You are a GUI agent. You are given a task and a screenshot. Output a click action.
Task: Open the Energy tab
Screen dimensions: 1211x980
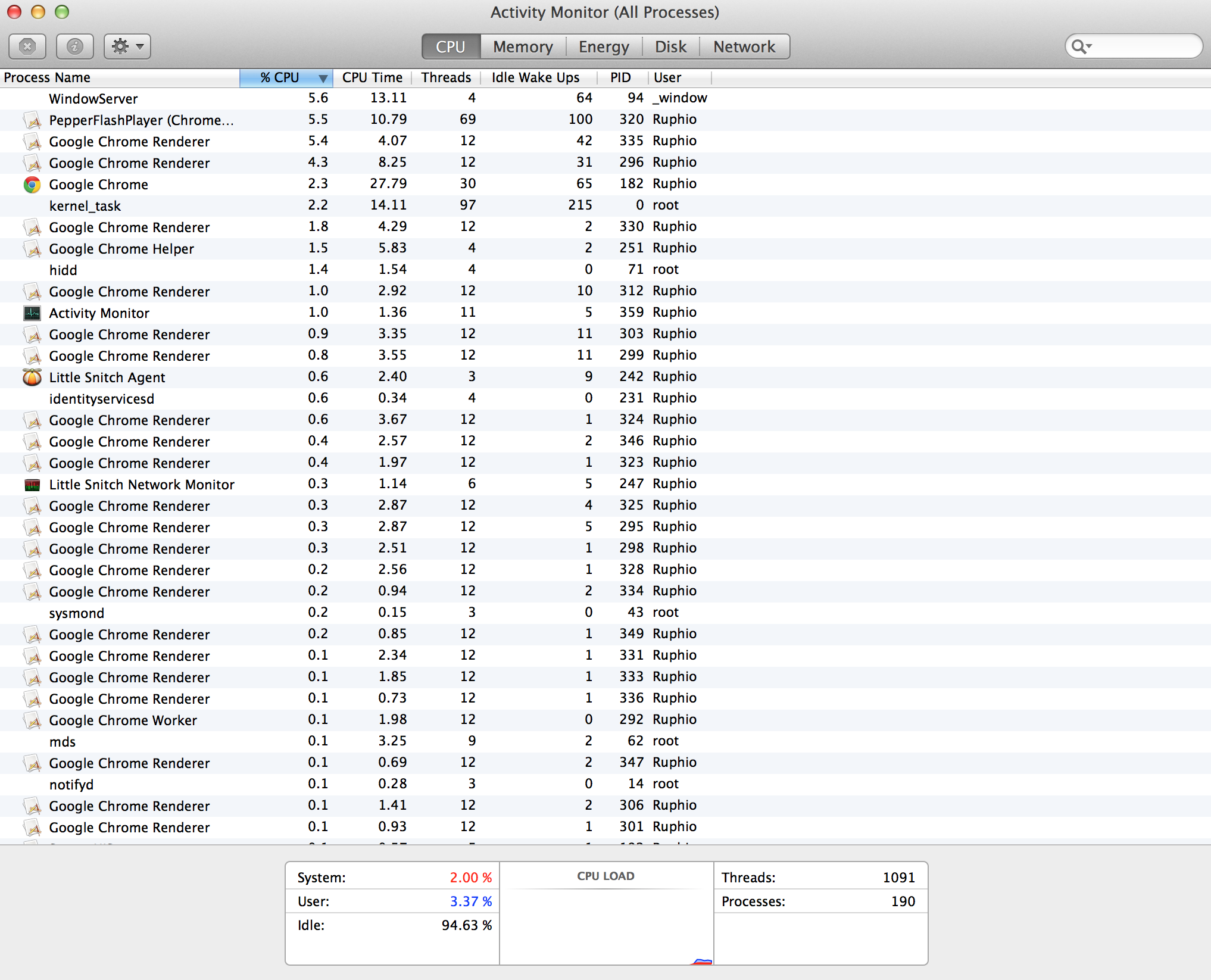(x=604, y=46)
